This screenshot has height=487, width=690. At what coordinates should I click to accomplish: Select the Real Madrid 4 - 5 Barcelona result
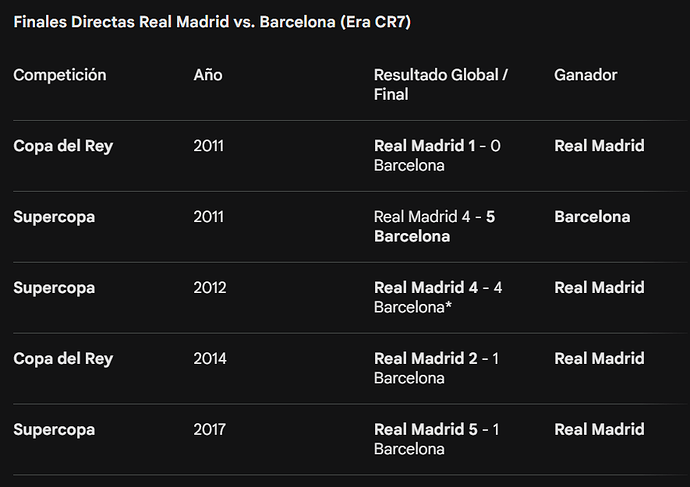tap(438, 226)
